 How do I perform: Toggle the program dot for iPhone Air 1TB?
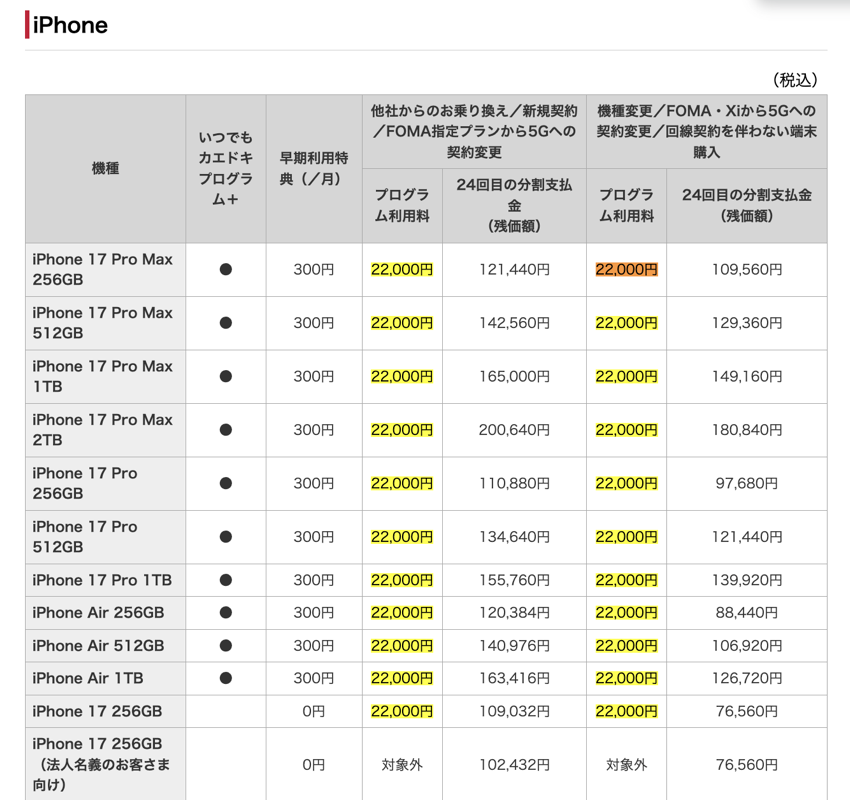pyautogui.click(x=225, y=677)
